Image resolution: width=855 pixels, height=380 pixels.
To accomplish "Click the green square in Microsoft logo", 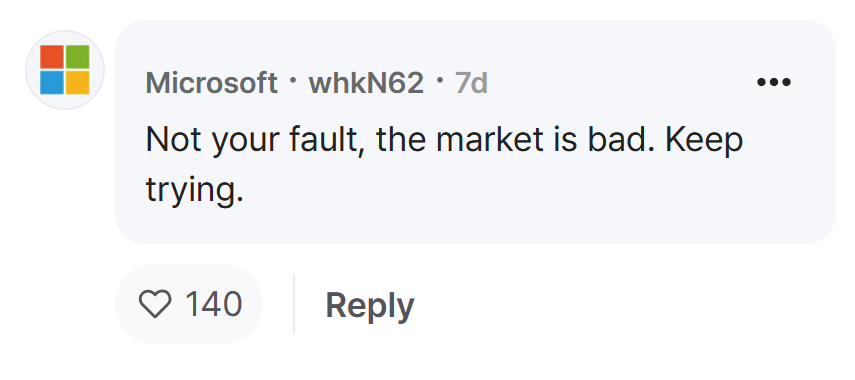I will click(x=77, y=57).
